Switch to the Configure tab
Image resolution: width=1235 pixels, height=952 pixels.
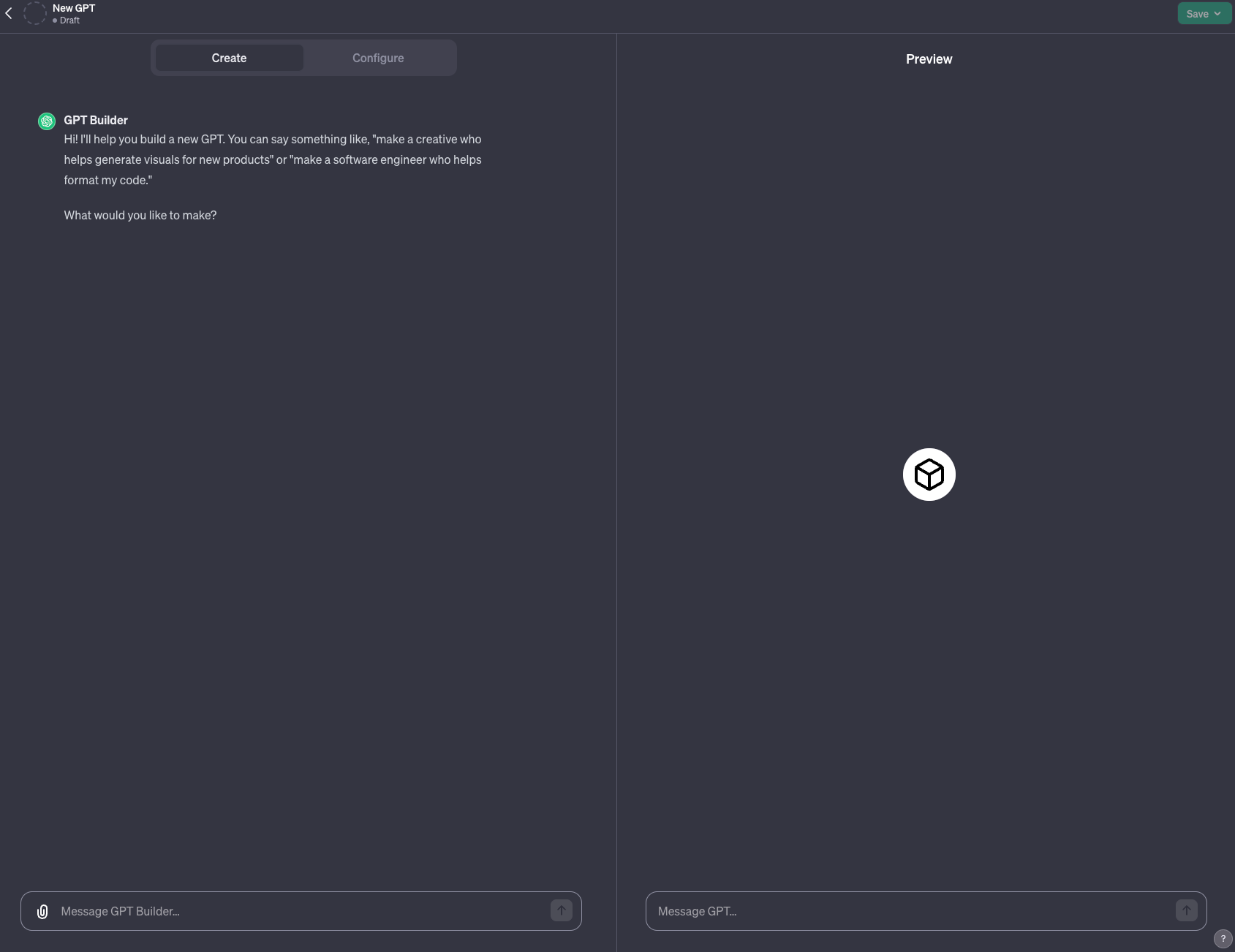pyautogui.click(x=378, y=58)
